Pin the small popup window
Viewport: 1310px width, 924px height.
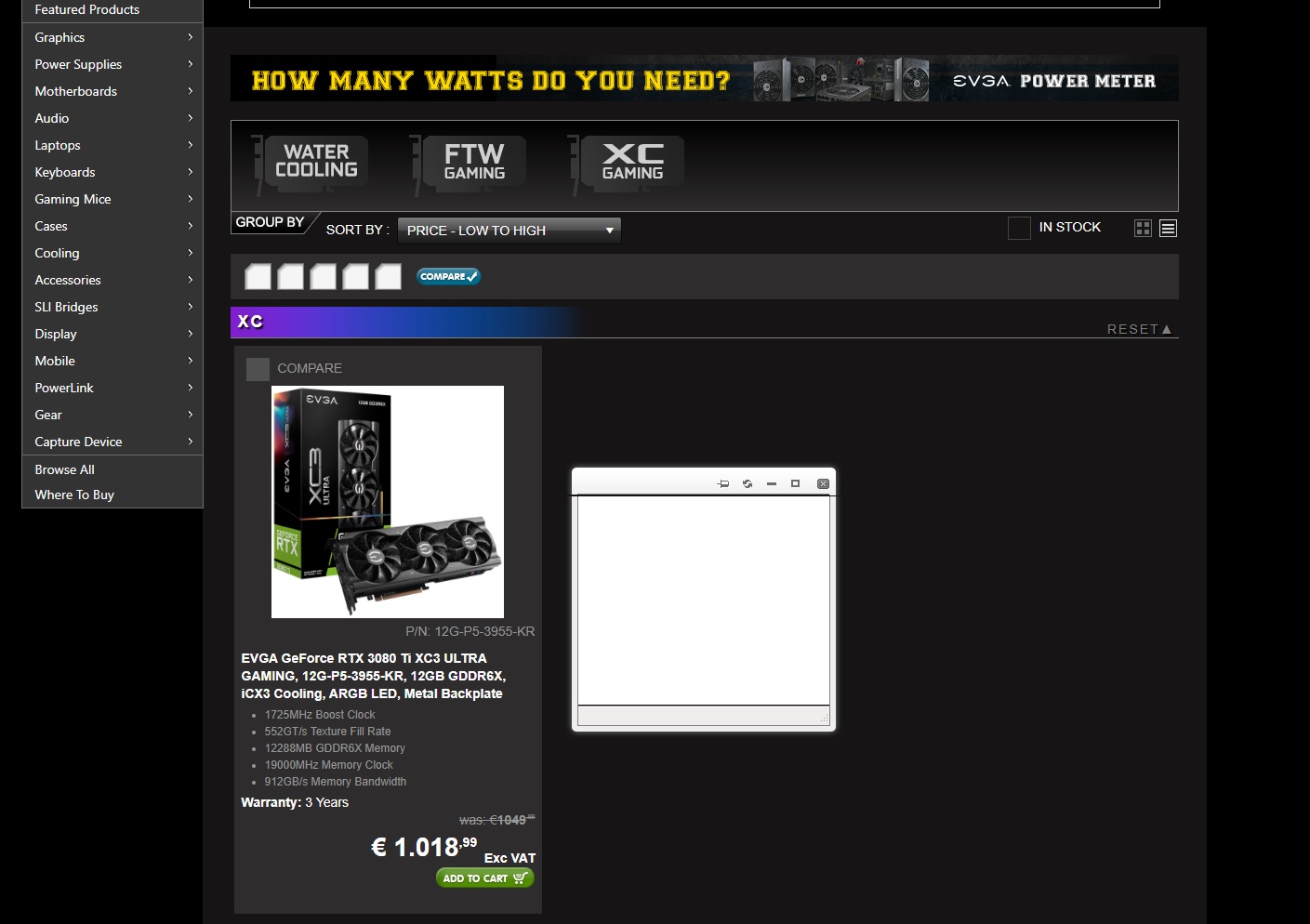pyautogui.click(x=723, y=483)
